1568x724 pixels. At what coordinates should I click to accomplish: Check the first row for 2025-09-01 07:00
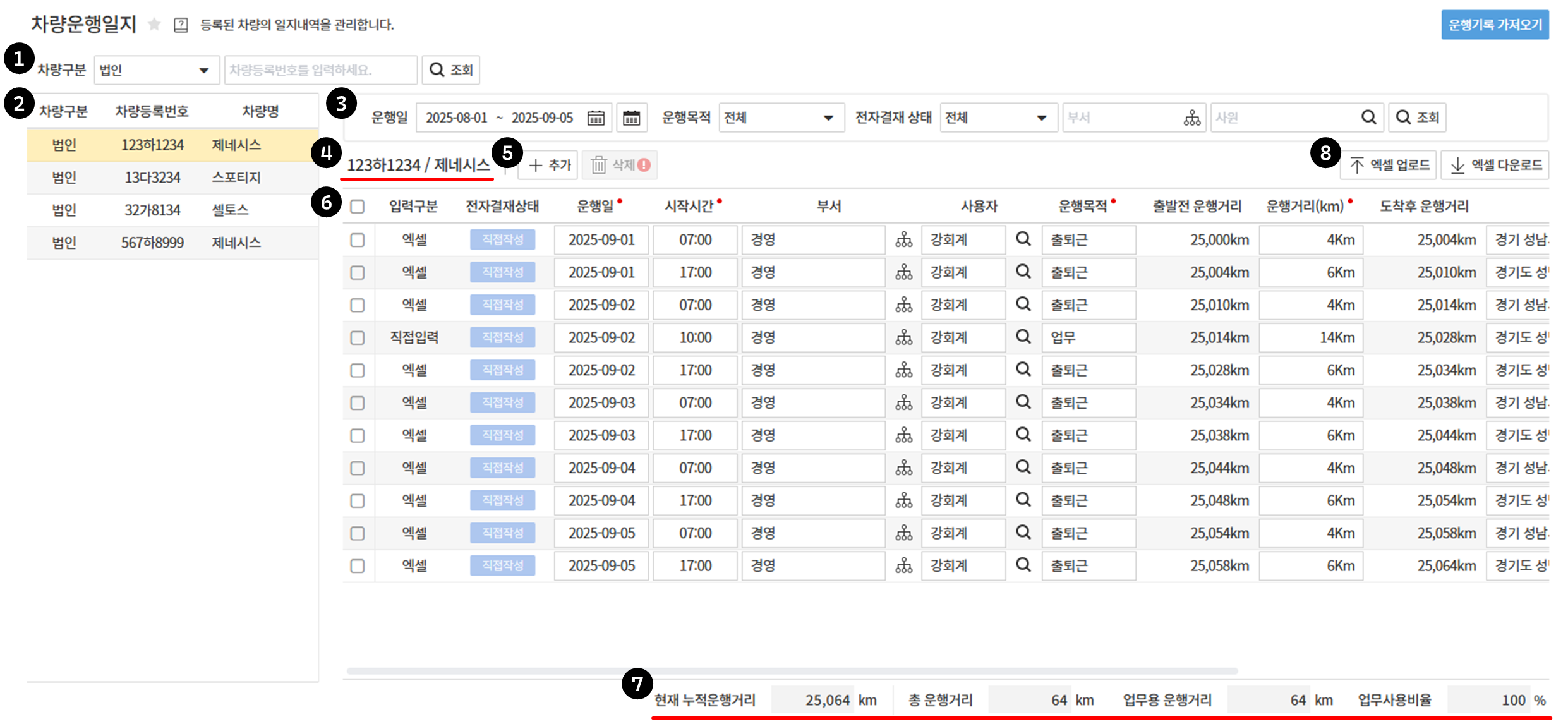358,240
